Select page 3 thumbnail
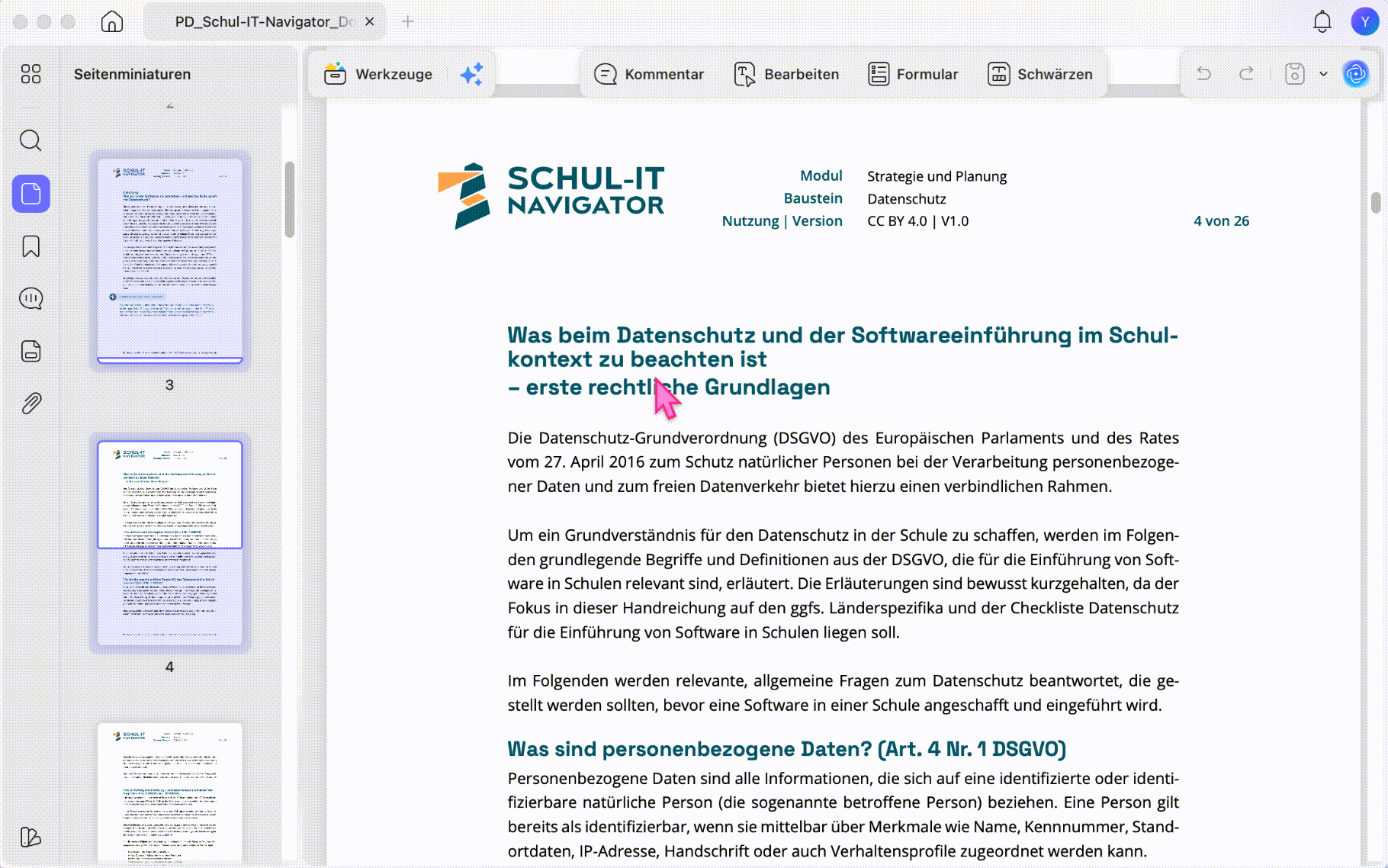The width and height of the screenshot is (1388, 868). (x=170, y=261)
